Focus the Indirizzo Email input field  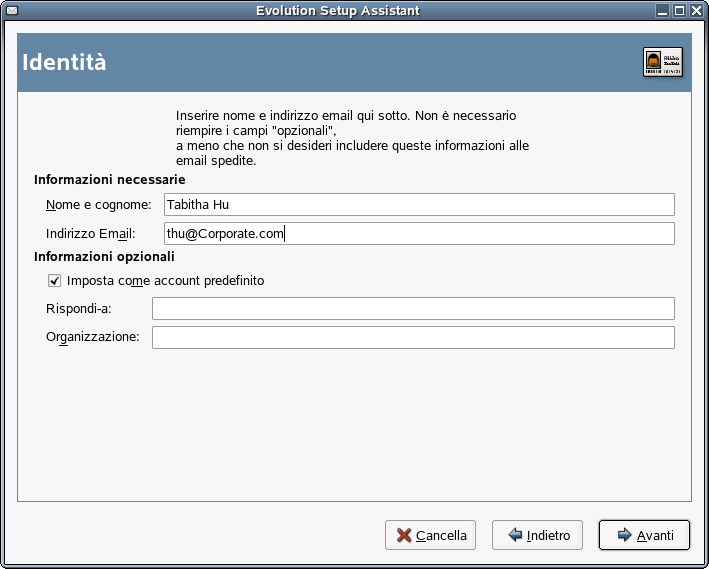pyautogui.click(x=419, y=233)
